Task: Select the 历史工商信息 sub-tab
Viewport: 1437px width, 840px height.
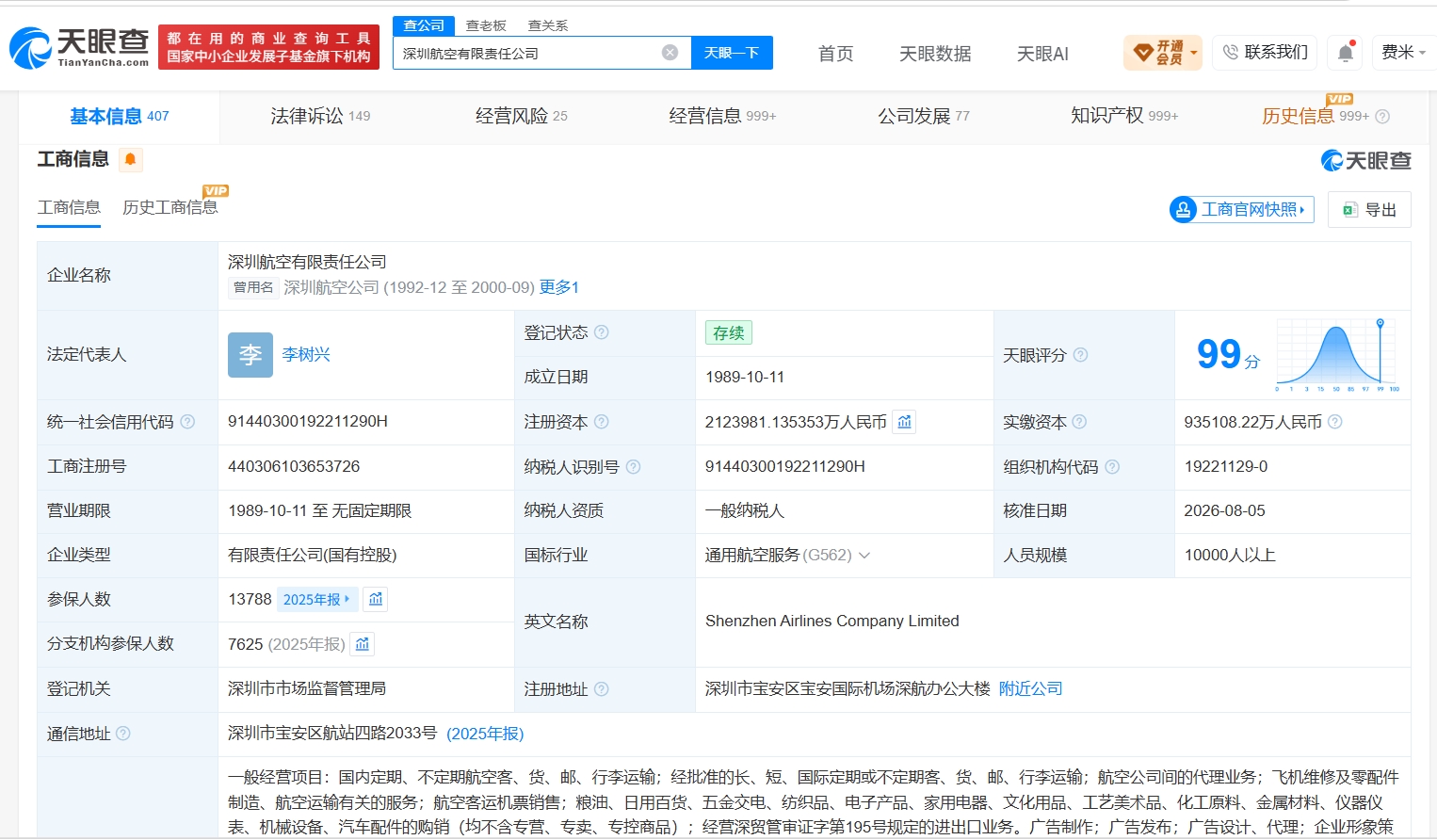Action: click(x=170, y=207)
